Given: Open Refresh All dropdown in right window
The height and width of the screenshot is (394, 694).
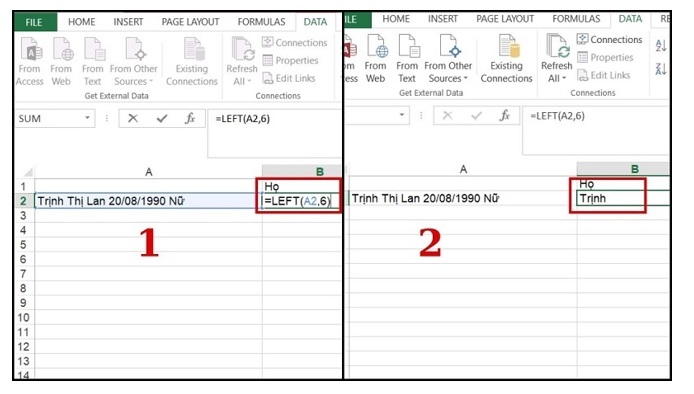Looking at the screenshot, I should coord(556,58).
